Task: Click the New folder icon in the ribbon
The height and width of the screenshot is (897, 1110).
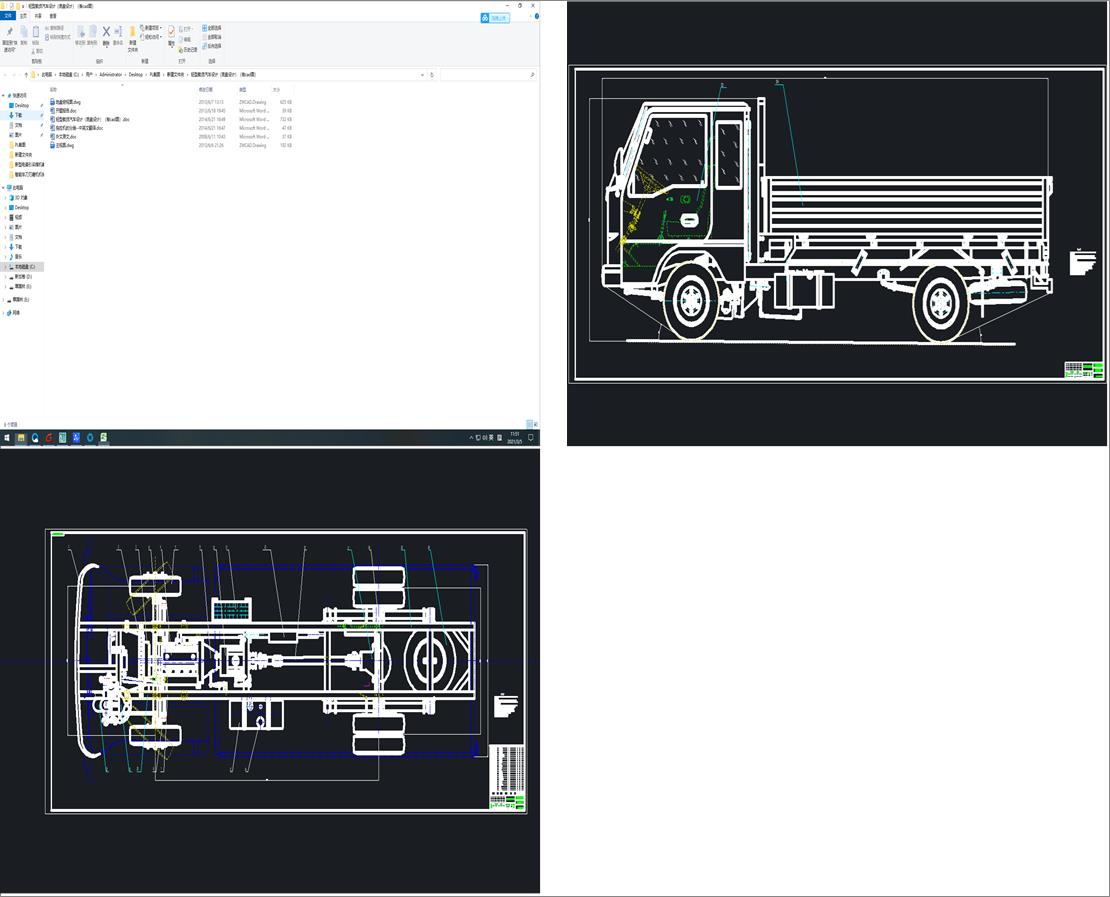Action: pyautogui.click(x=132, y=32)
